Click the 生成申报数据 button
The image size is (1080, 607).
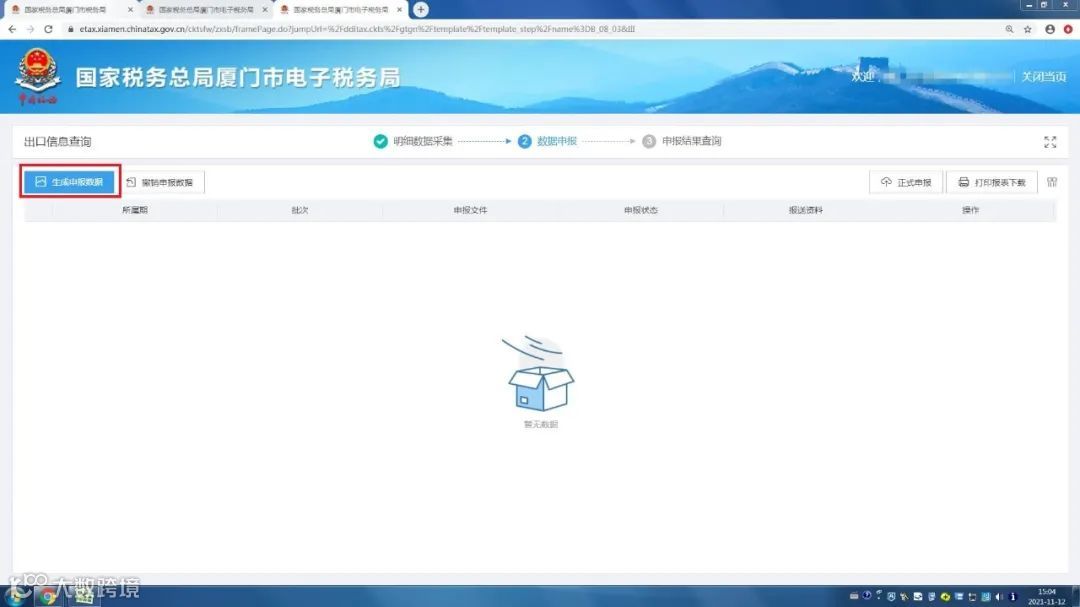(70, 182)
